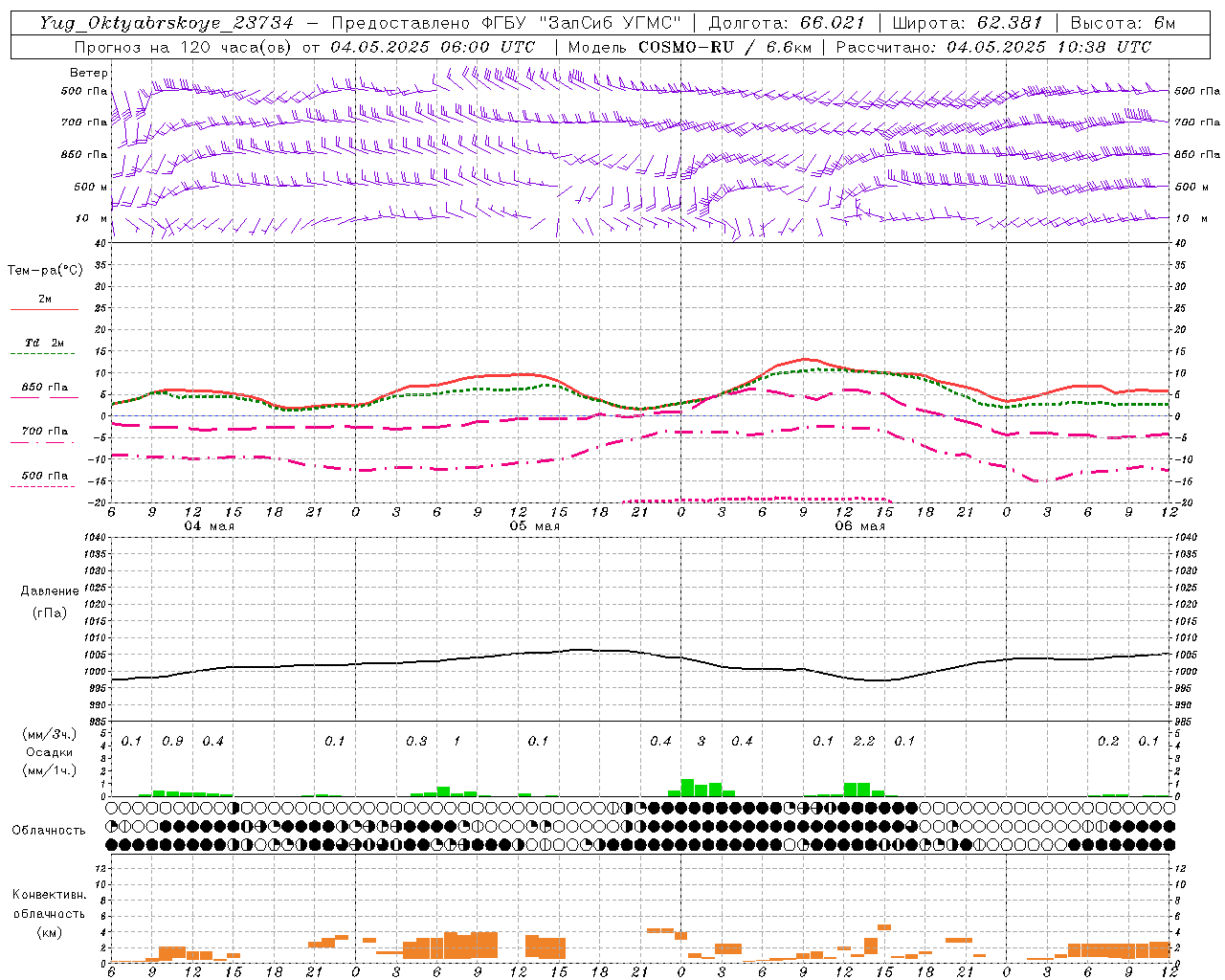This screenshot has height=980, width=1225.
Task: Click the (мм/1ч.) unit label
Action: pos(50,770)
